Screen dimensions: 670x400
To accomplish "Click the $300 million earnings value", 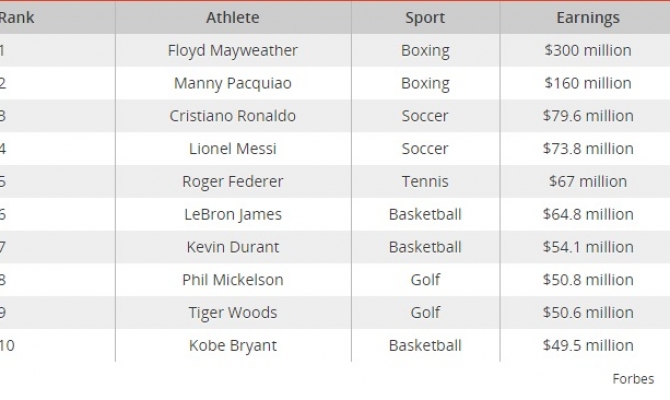I will tap(588, 50).
